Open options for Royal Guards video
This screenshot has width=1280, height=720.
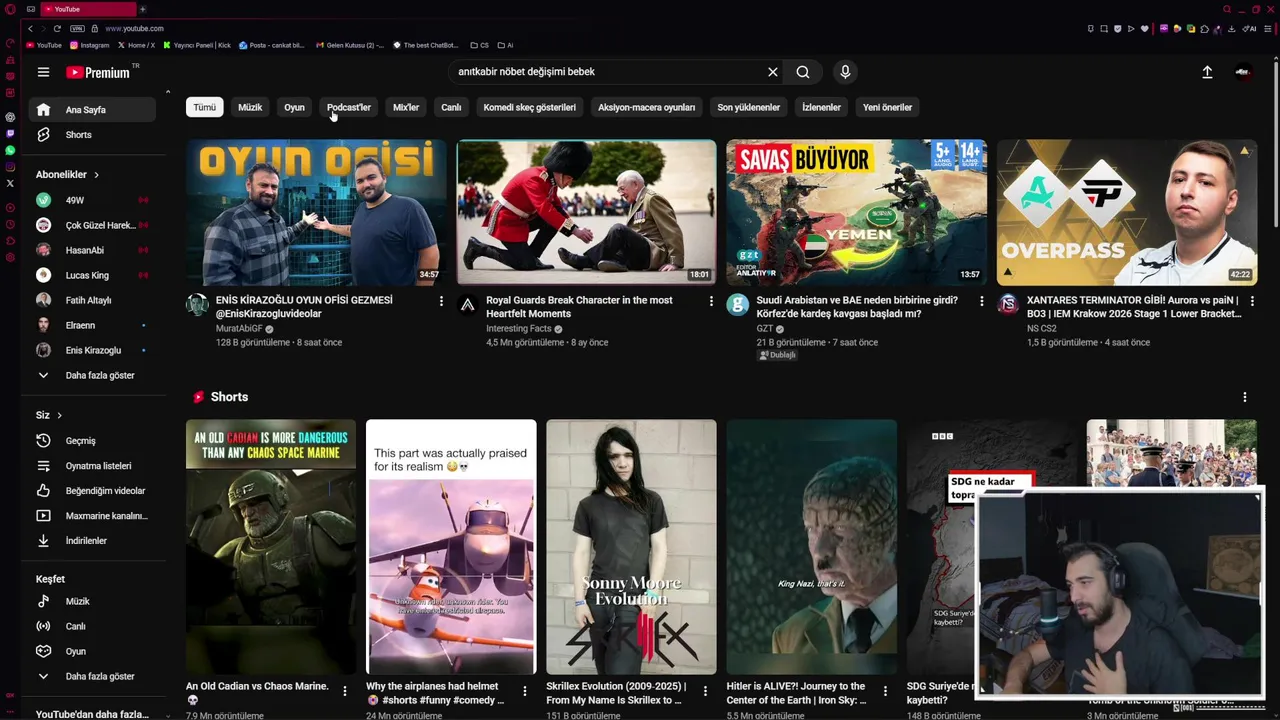point(711,301)
